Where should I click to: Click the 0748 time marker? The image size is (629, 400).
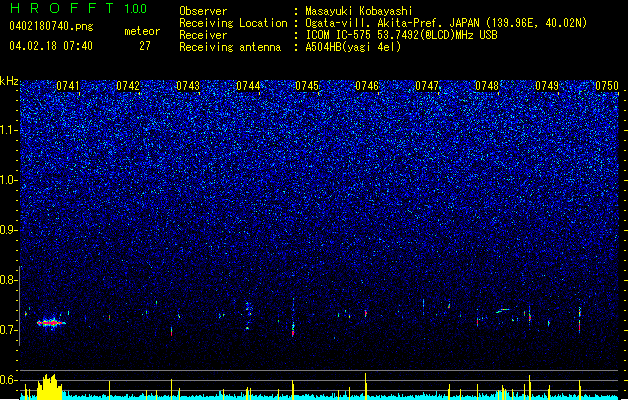pyautogui.click(x=487, y=86)
